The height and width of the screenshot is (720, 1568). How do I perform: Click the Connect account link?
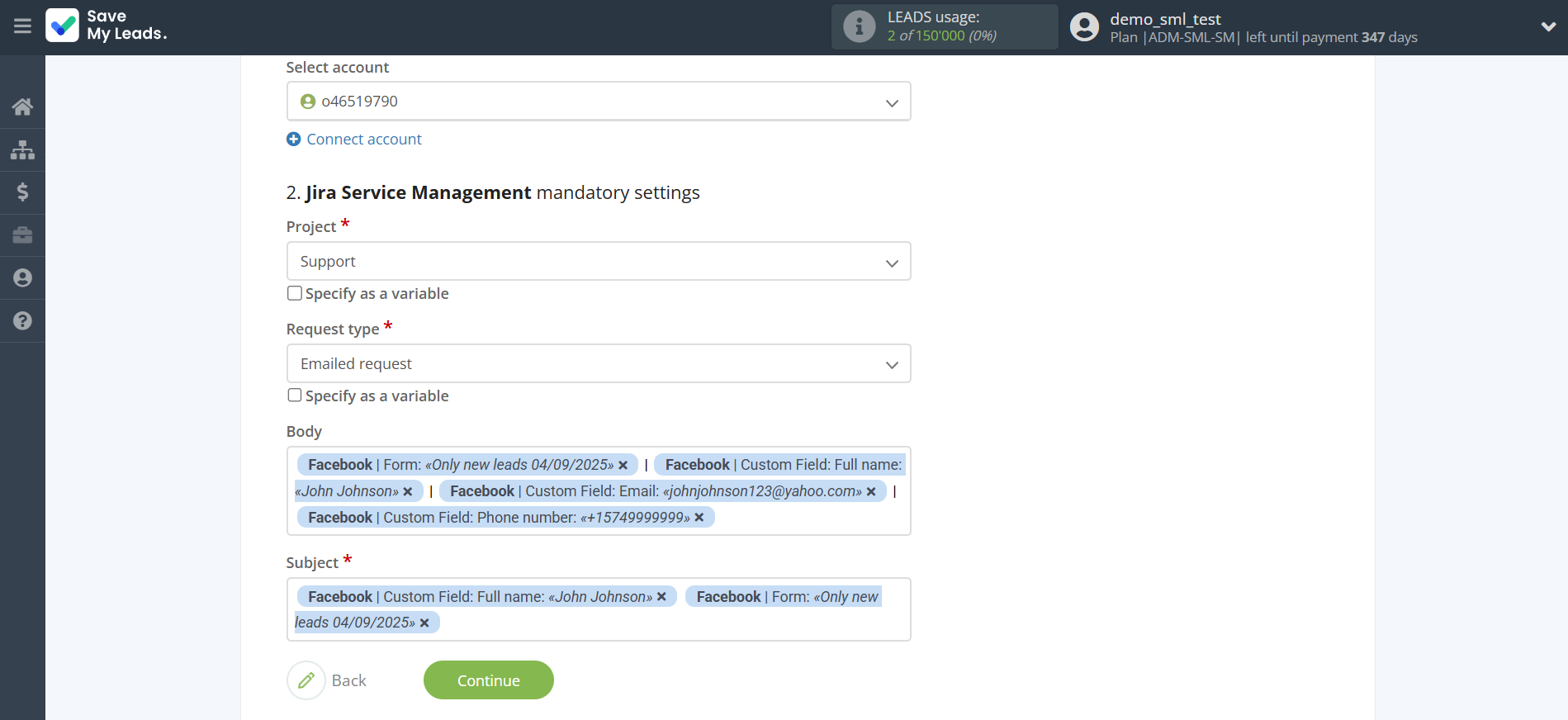[x=363, y=140]
